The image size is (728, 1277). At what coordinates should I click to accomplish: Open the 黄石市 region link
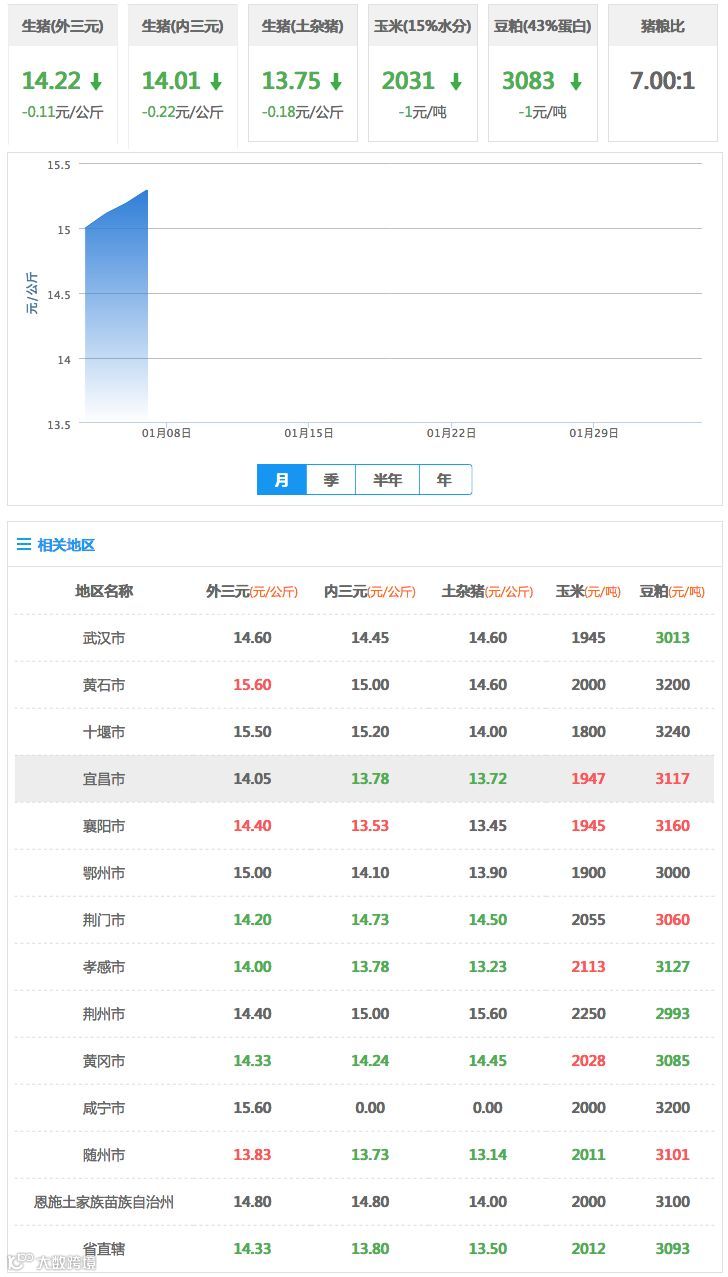(104, 685)
